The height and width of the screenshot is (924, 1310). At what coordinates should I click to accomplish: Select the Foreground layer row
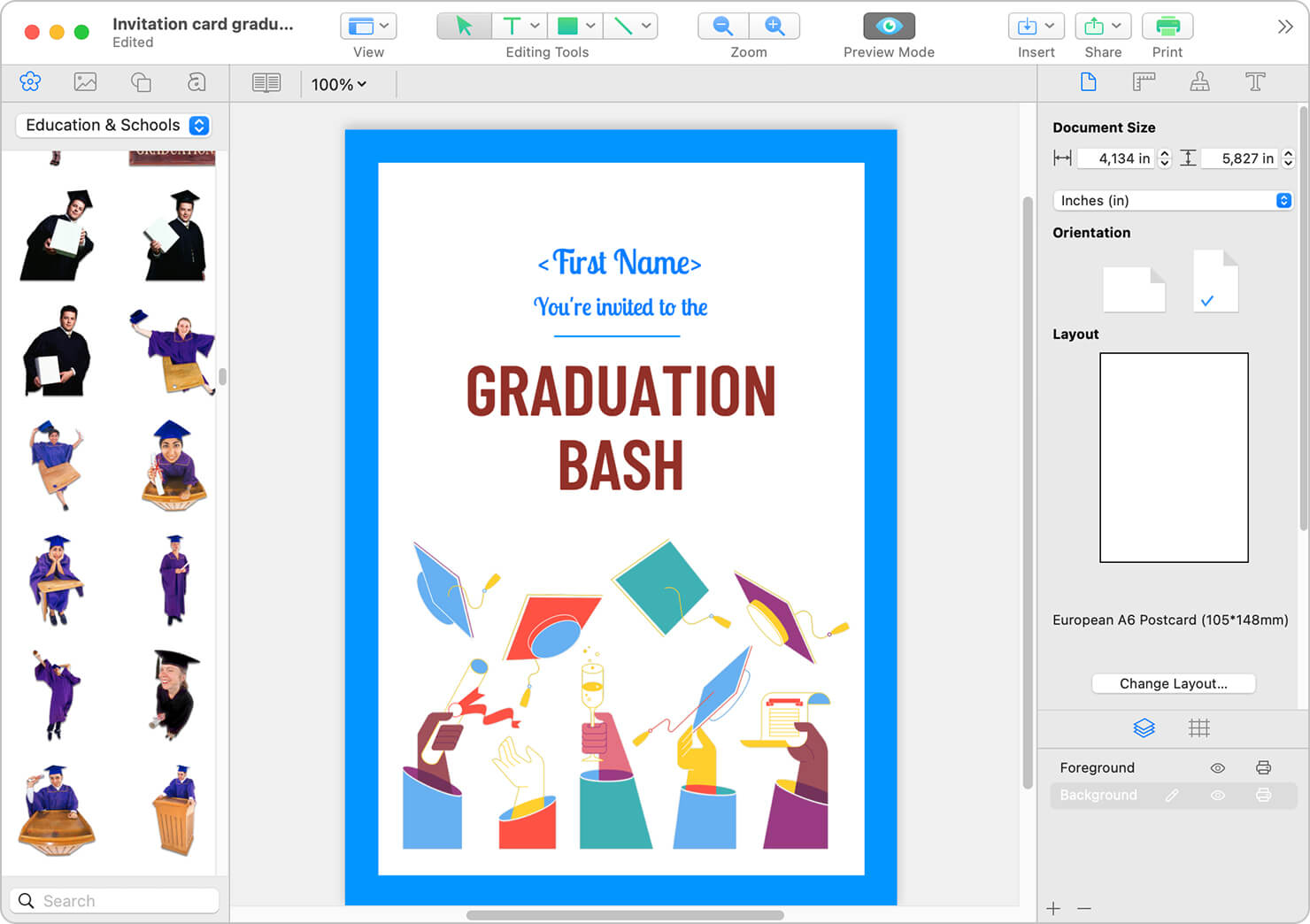click(x=1173, y=768)
